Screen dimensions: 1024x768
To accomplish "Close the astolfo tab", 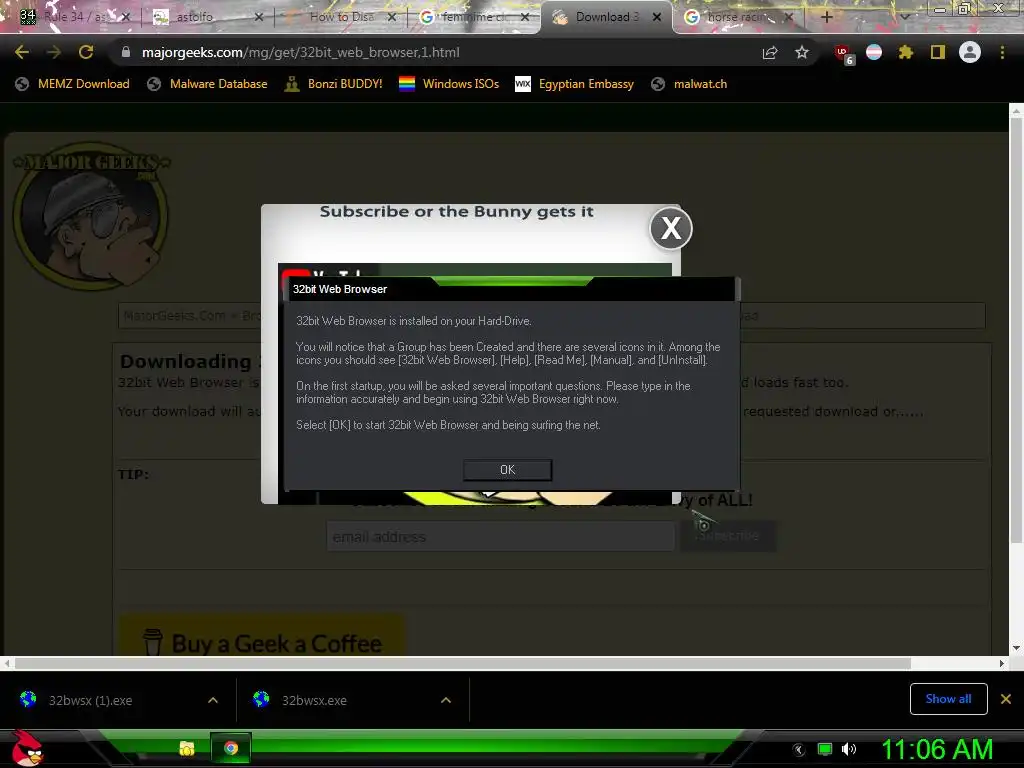I will click(x=259, y=17).
